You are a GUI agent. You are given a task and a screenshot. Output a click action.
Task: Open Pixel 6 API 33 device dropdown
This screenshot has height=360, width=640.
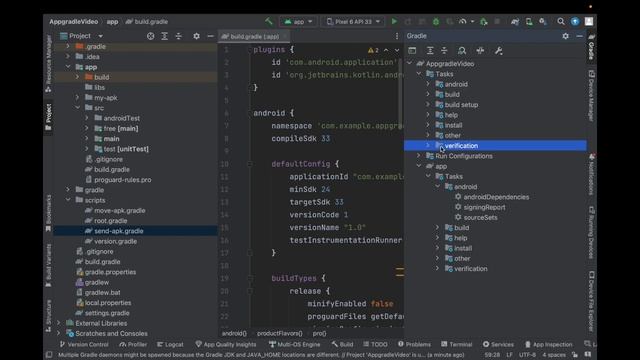(x=353, y=21)
